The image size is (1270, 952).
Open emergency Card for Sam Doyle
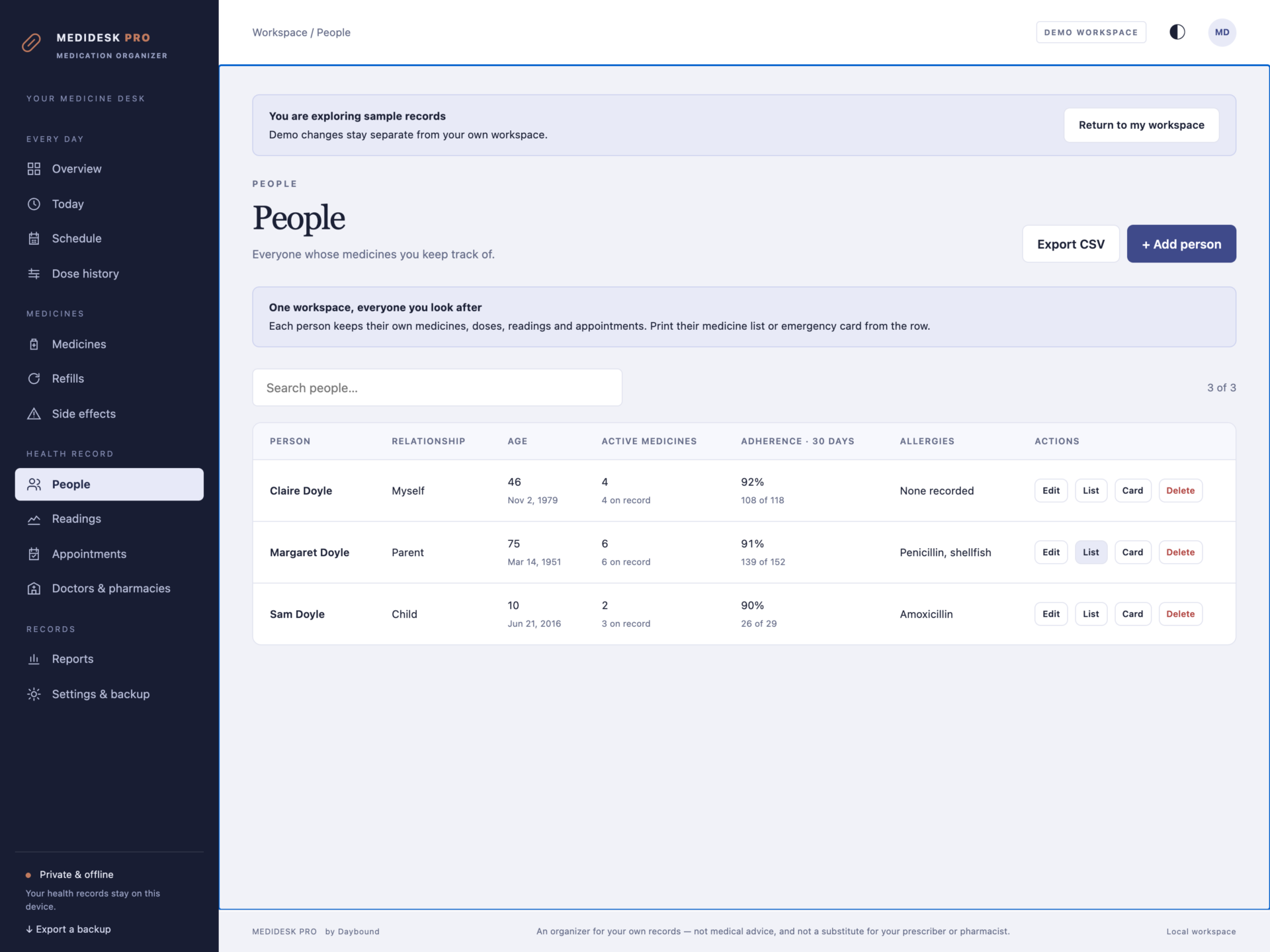click(1132, 614)
